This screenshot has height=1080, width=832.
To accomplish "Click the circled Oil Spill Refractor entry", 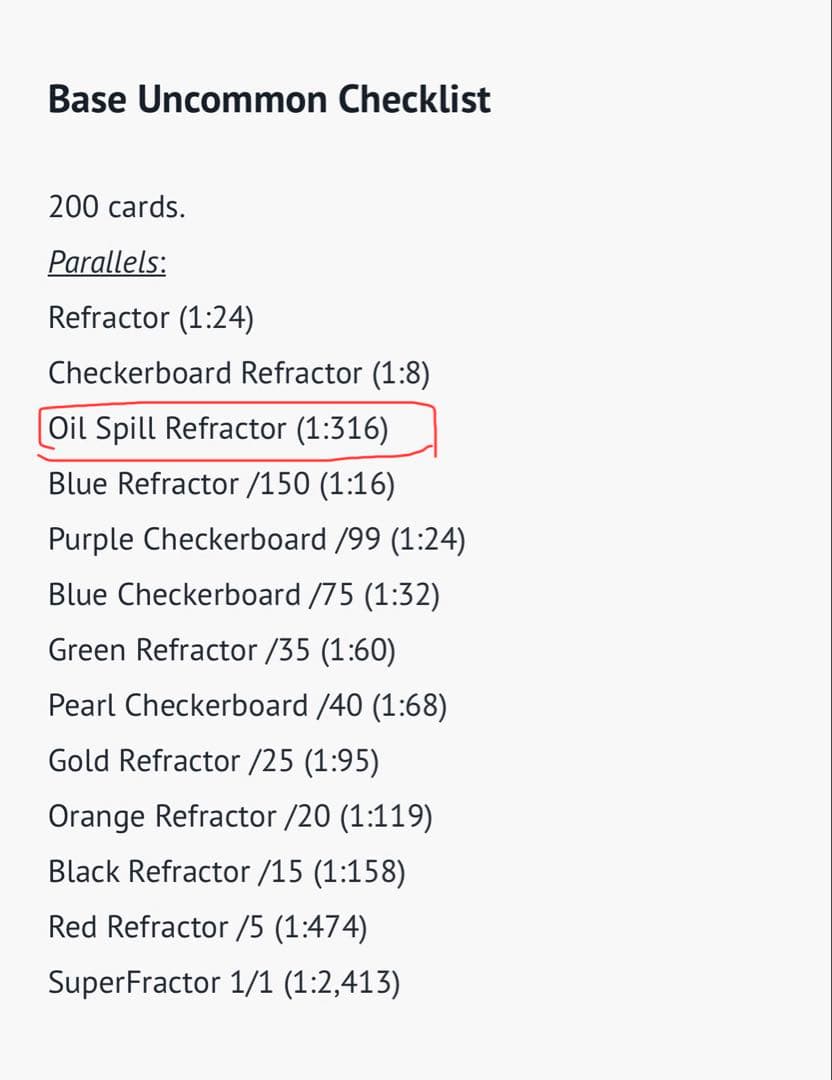I will point(218,429).
